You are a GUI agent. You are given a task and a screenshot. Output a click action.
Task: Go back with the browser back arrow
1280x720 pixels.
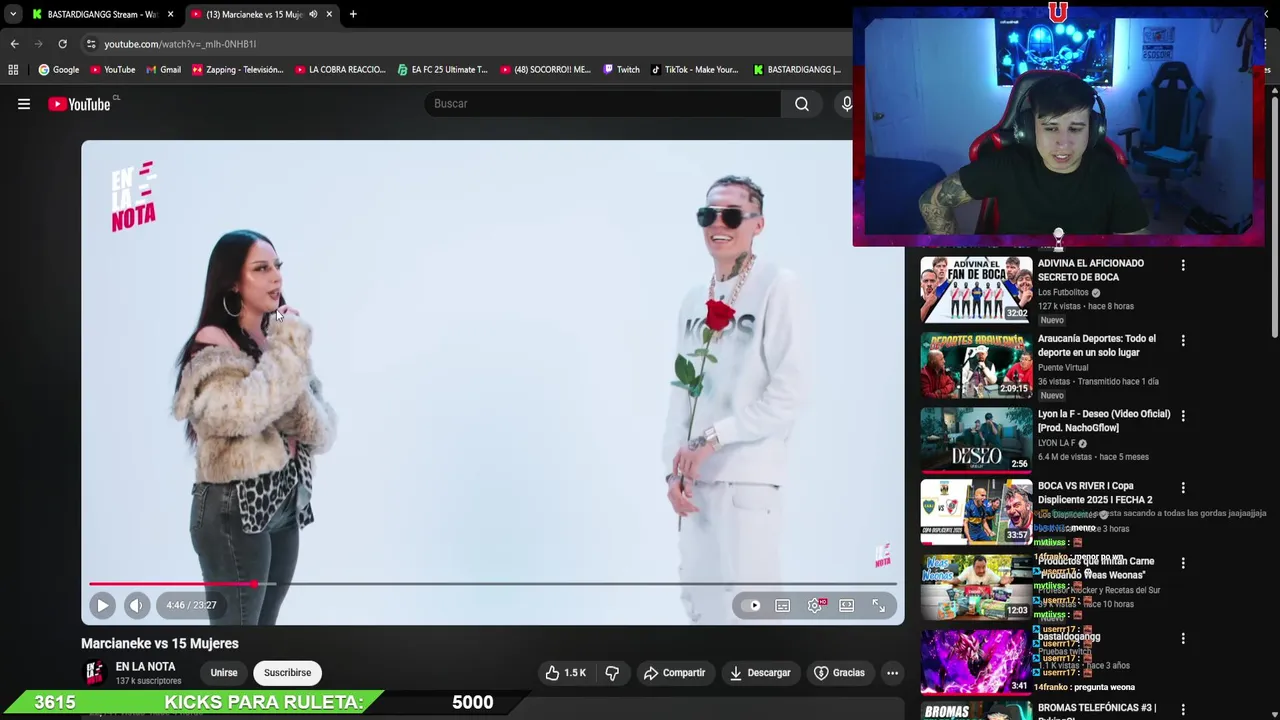tap(14, 44)
